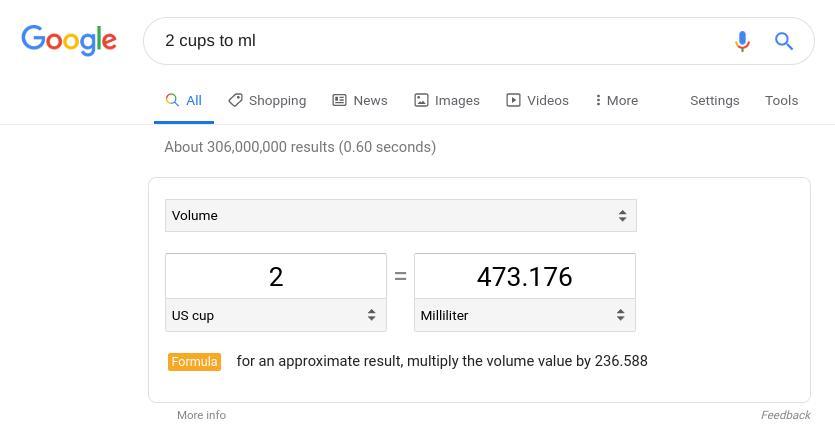Click the input value field showing 2
Image resolution: width=835 pixels, height=429 pixels.
point(275,276)
